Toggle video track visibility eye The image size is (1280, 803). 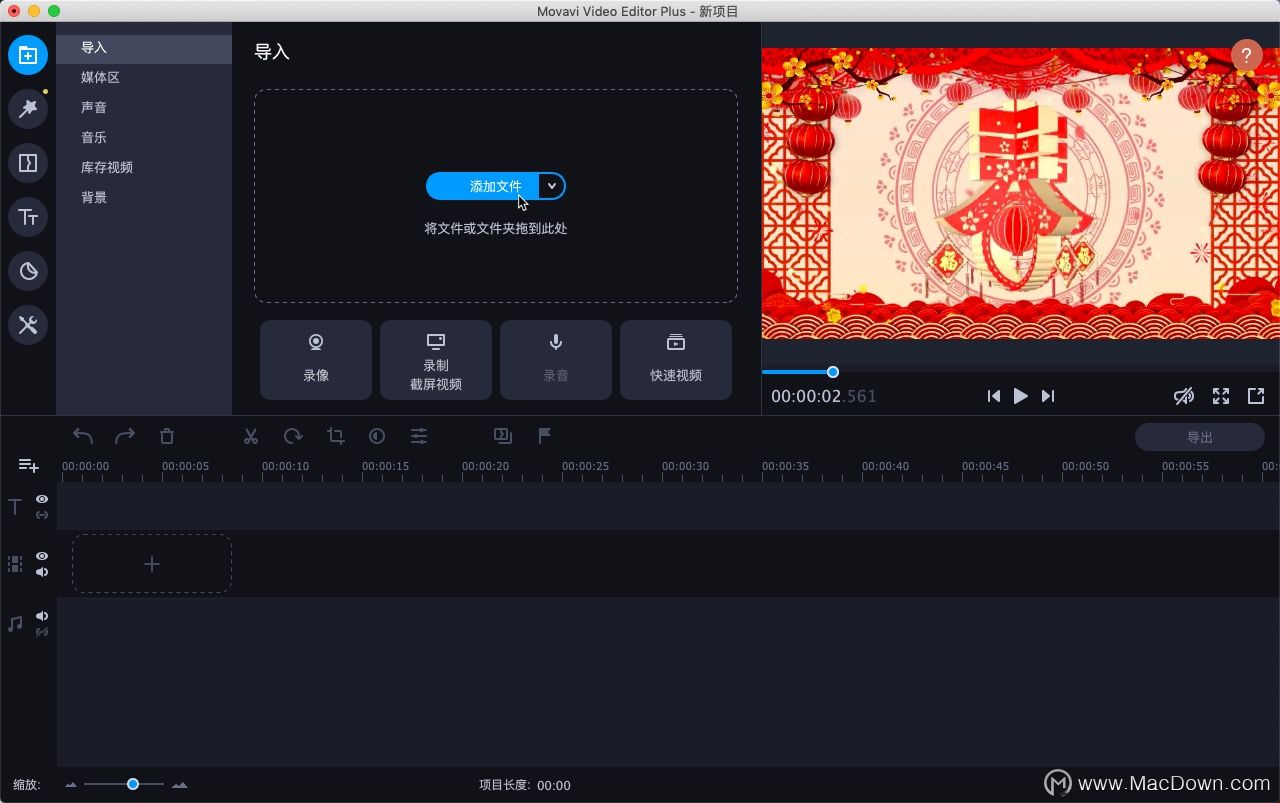click(x=42, y=556)
